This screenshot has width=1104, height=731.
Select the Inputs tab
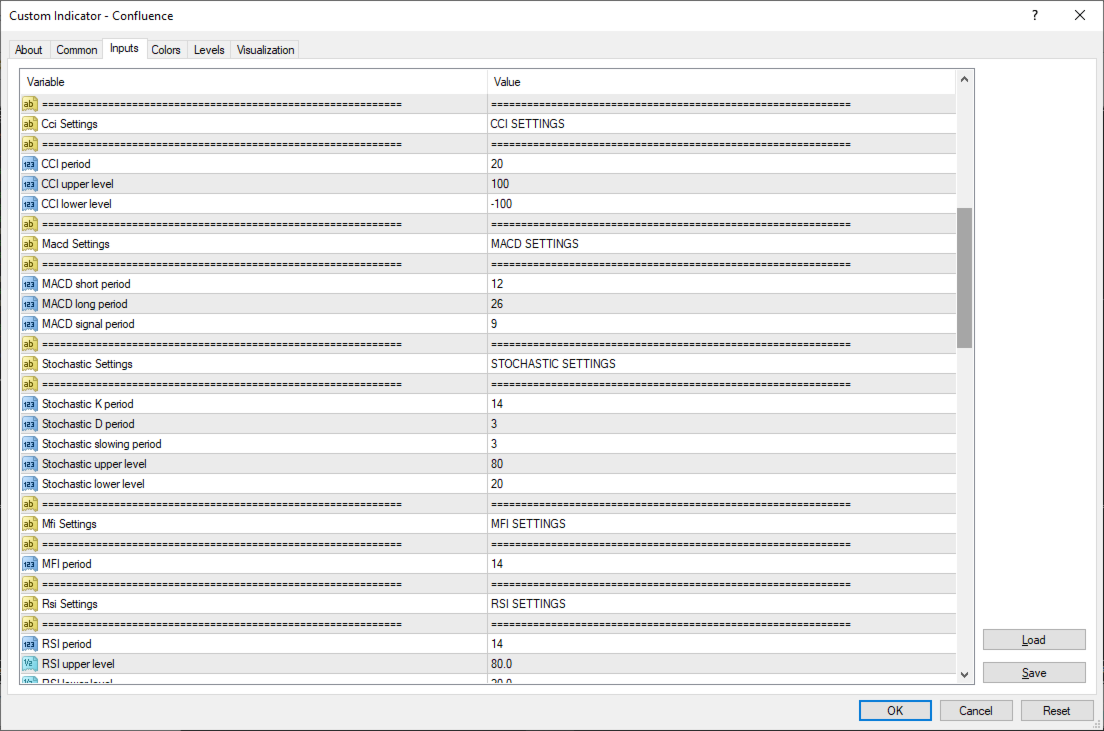point(125,49)
